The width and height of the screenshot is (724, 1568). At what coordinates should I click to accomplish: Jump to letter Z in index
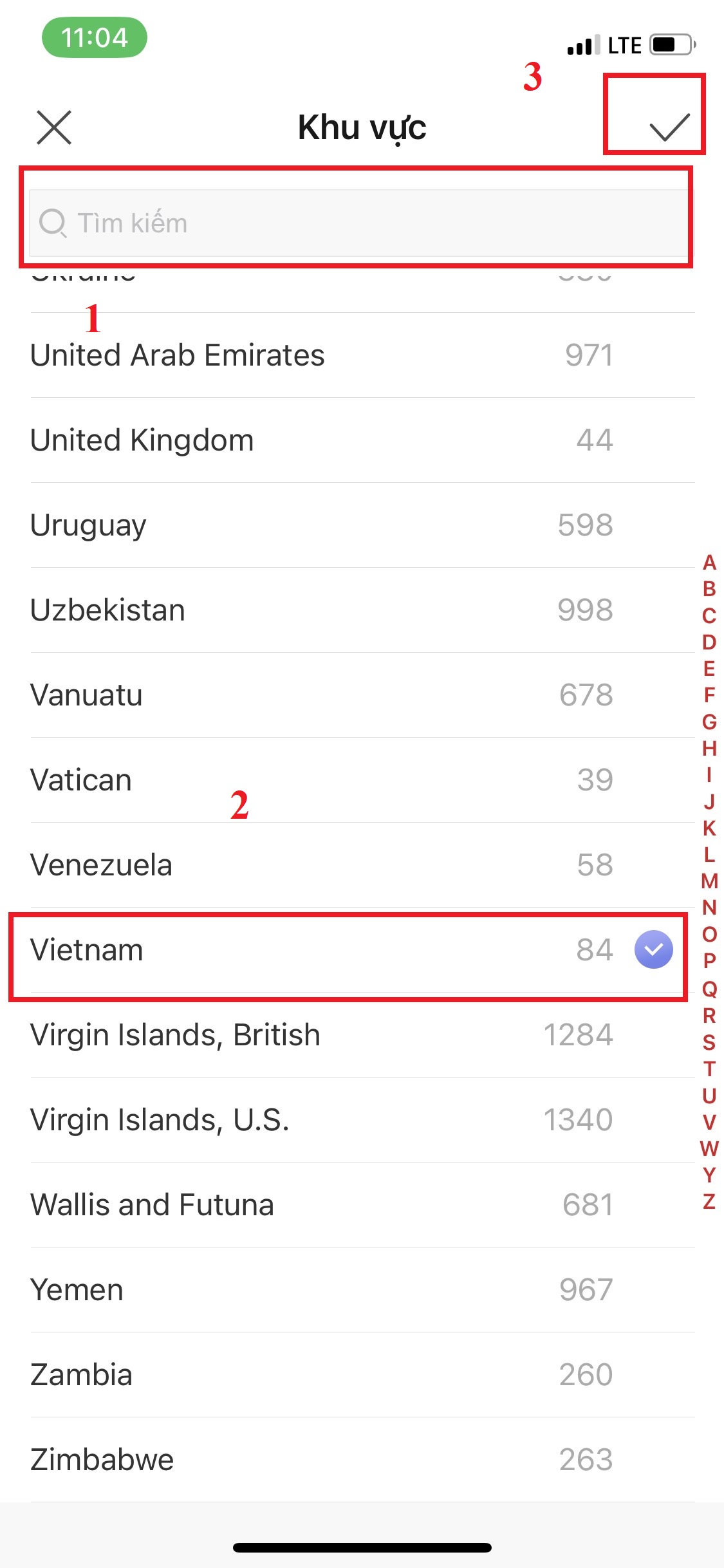click(709, 1201)
